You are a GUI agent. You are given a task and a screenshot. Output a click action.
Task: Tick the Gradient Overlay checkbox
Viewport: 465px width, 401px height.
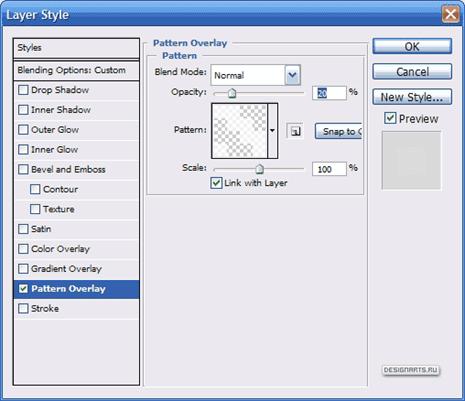click(23, 269)
